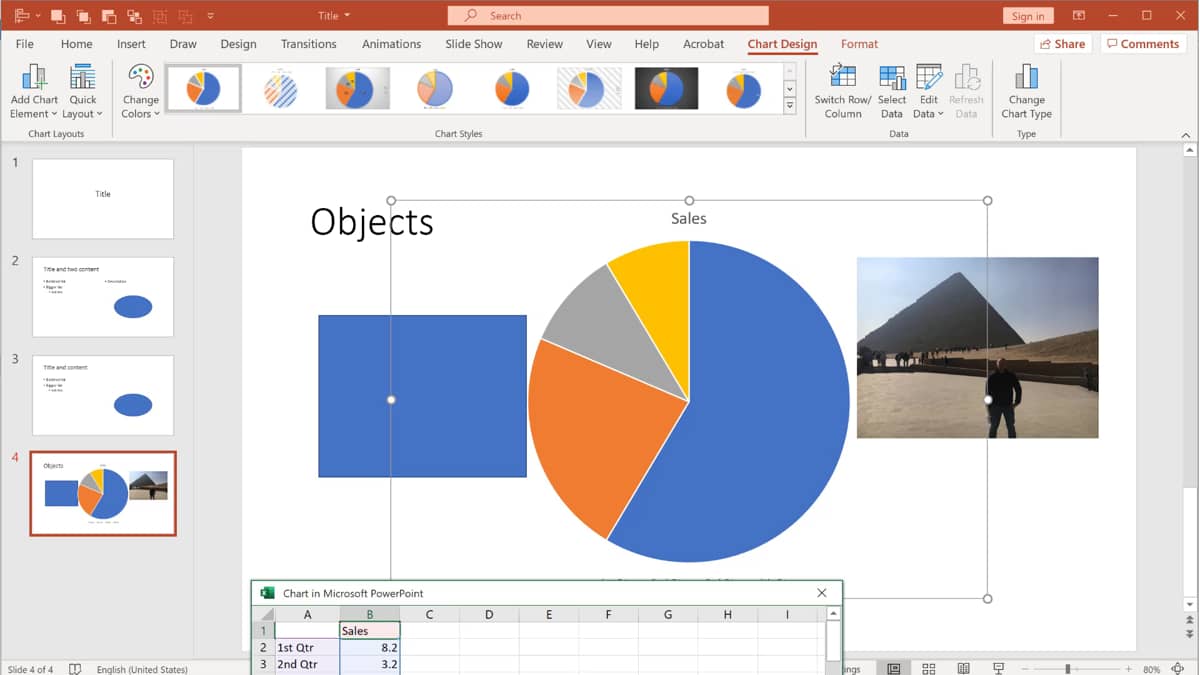The height and width of the screenshot is (675, 1200).
Task: Switch to the Review tab
Action: pos(545,44)
